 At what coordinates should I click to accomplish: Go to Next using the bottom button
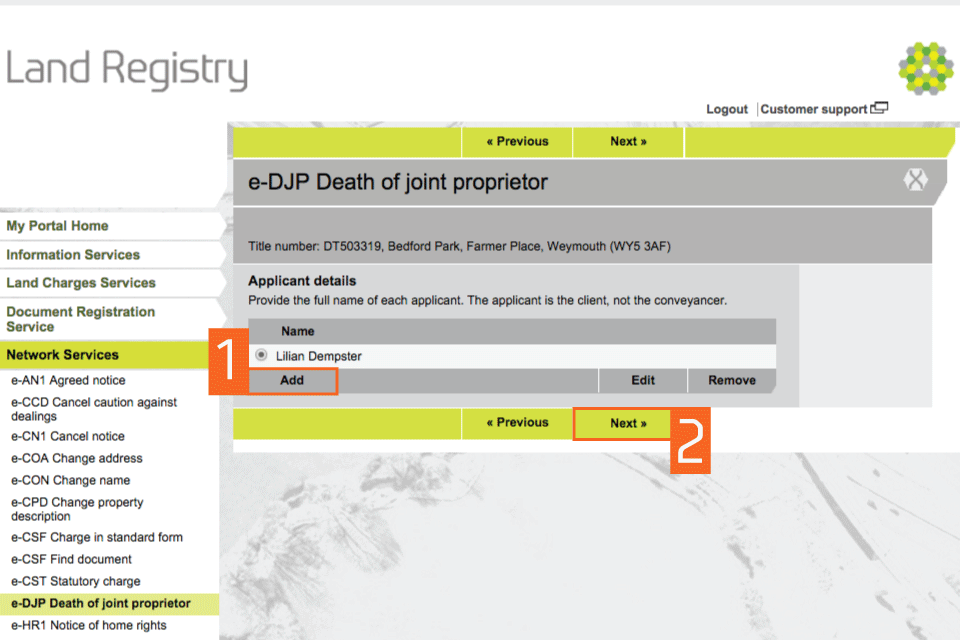coord(628,423)
